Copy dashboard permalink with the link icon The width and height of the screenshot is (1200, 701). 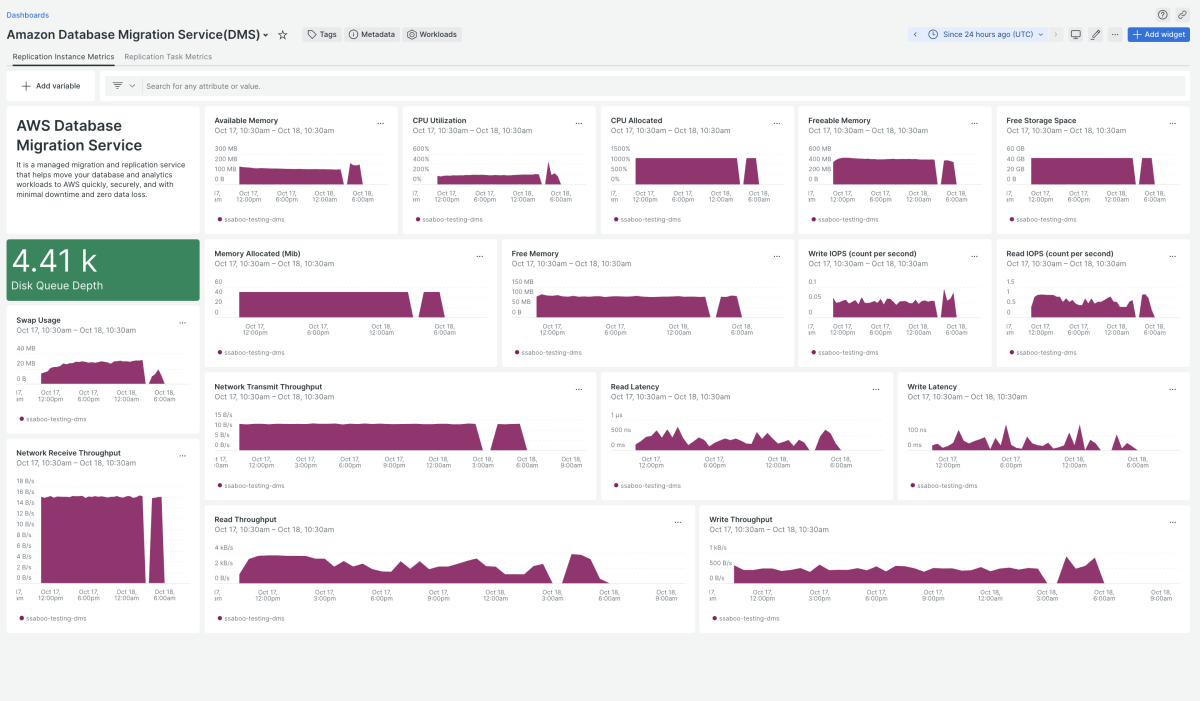(x=1182, y=15)
